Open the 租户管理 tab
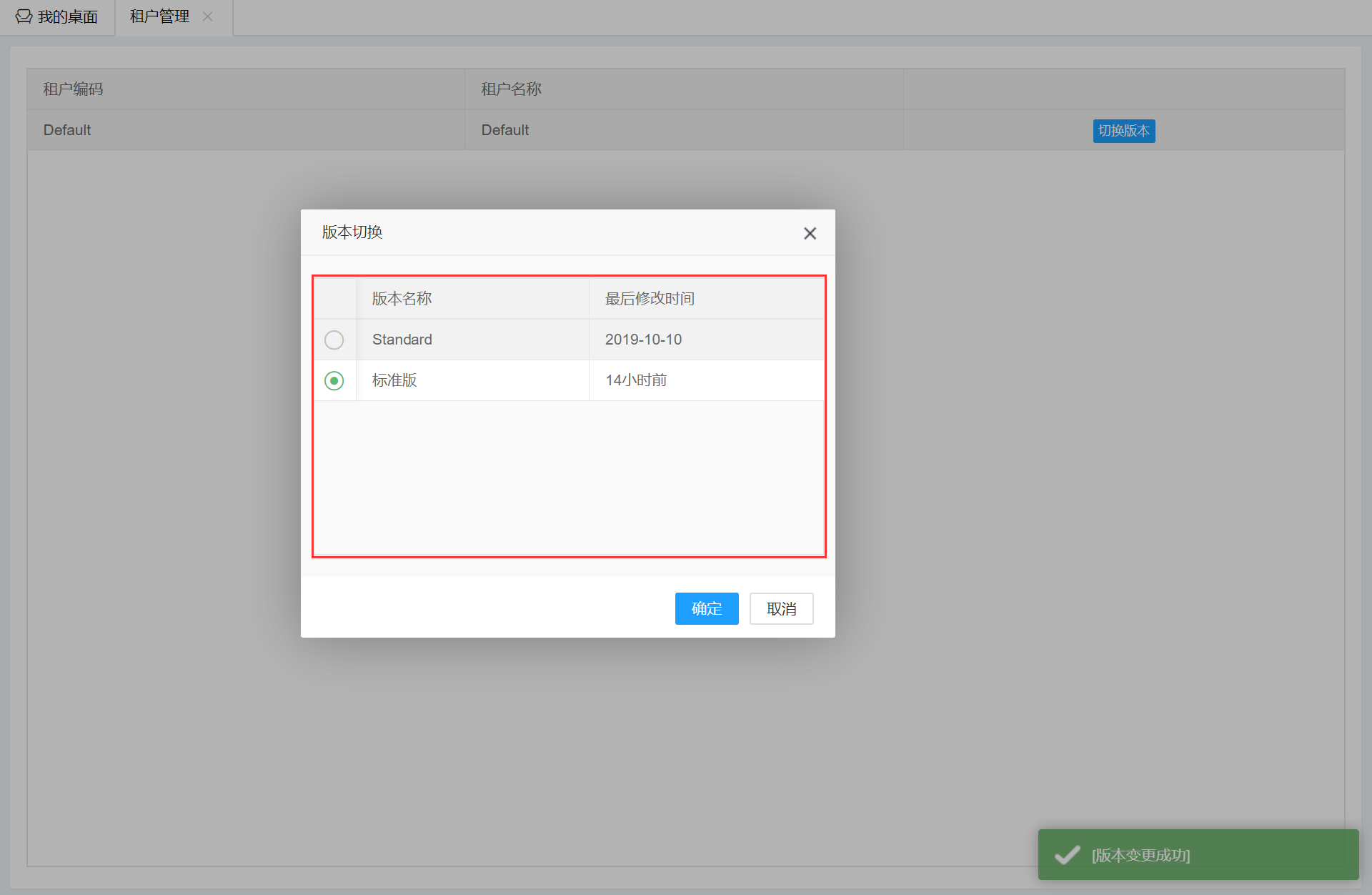This screenshot has width=1372, height=895. click(x=159, y=16)
